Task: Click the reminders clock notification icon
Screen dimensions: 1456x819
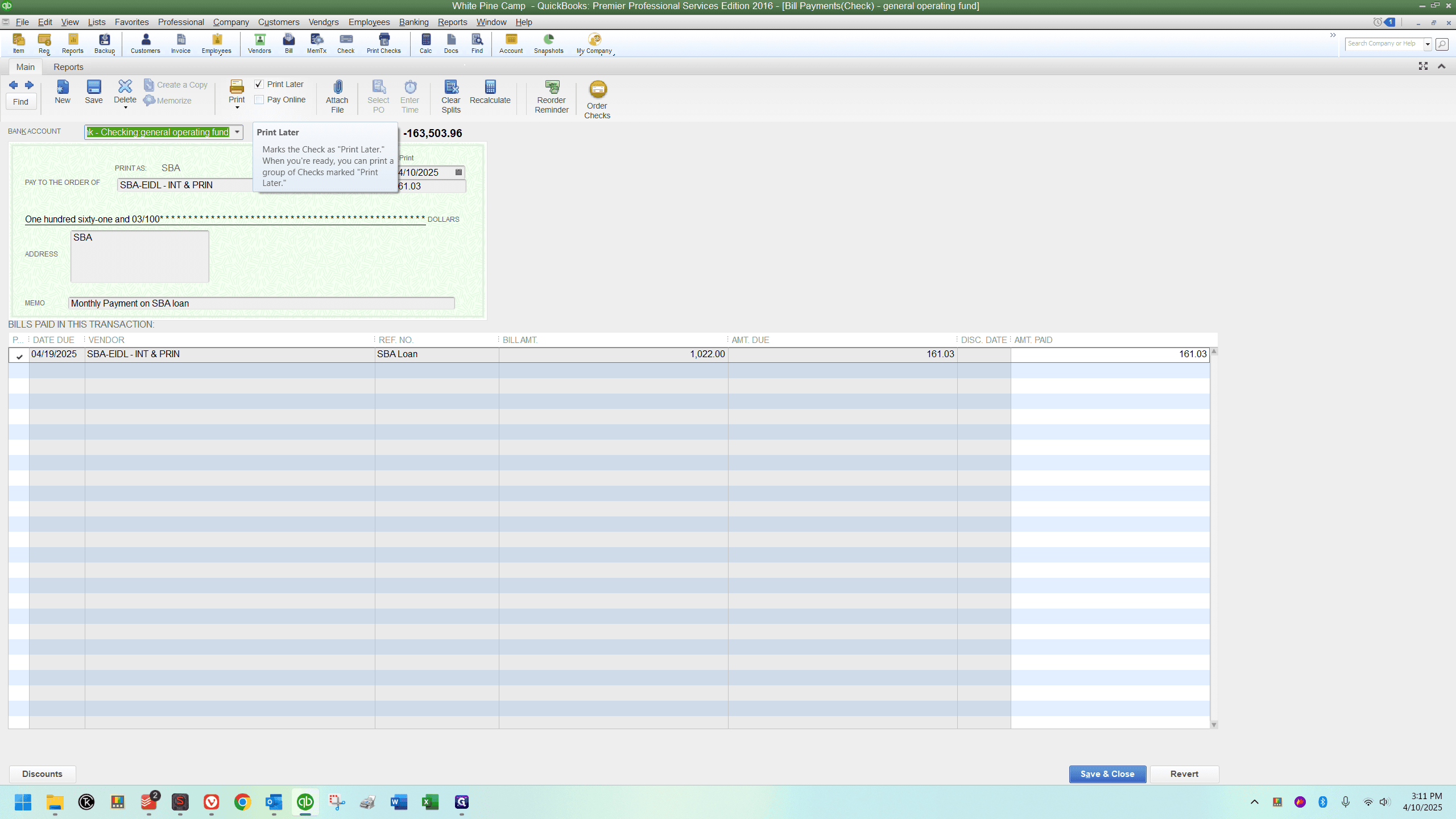Action: coord(1378,22)
